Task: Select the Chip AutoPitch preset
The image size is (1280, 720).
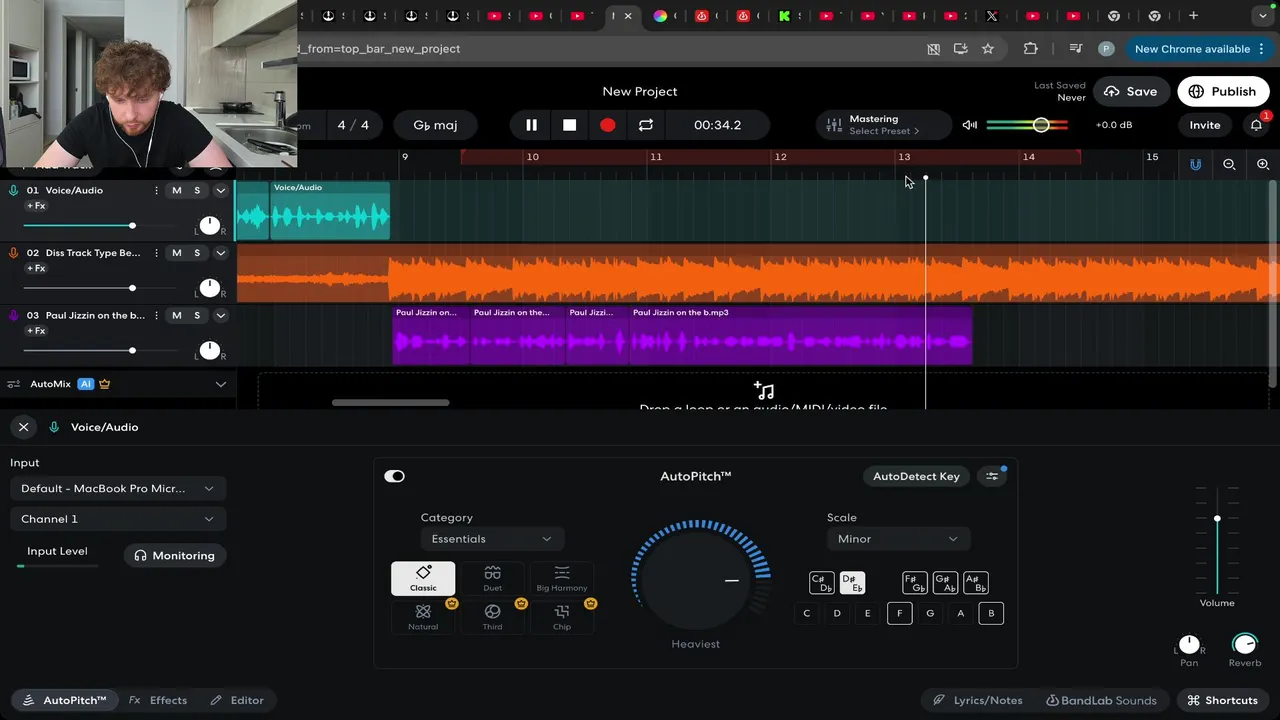Action: tap(562, 616)
